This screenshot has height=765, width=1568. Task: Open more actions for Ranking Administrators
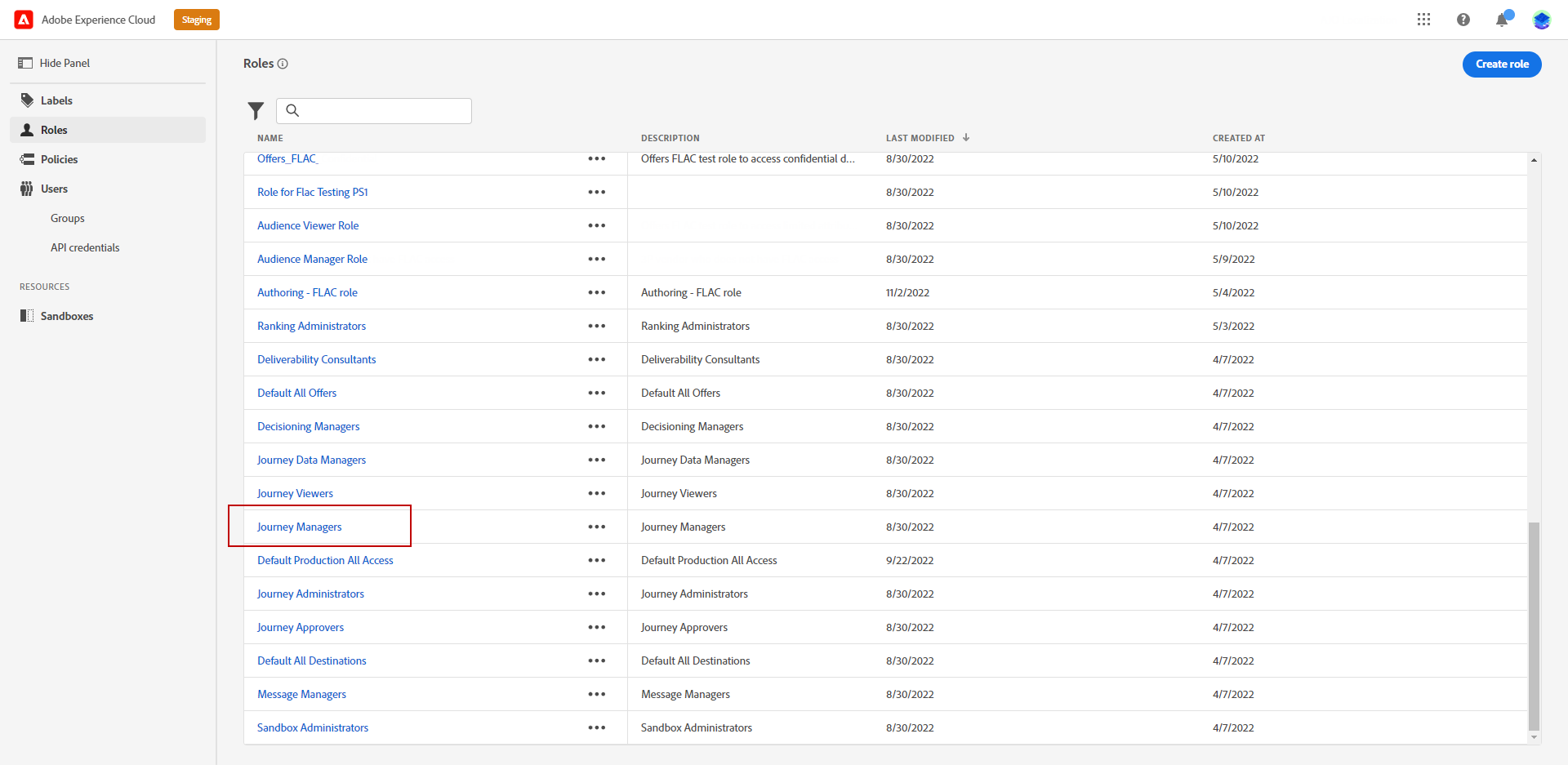click(597, 326)
